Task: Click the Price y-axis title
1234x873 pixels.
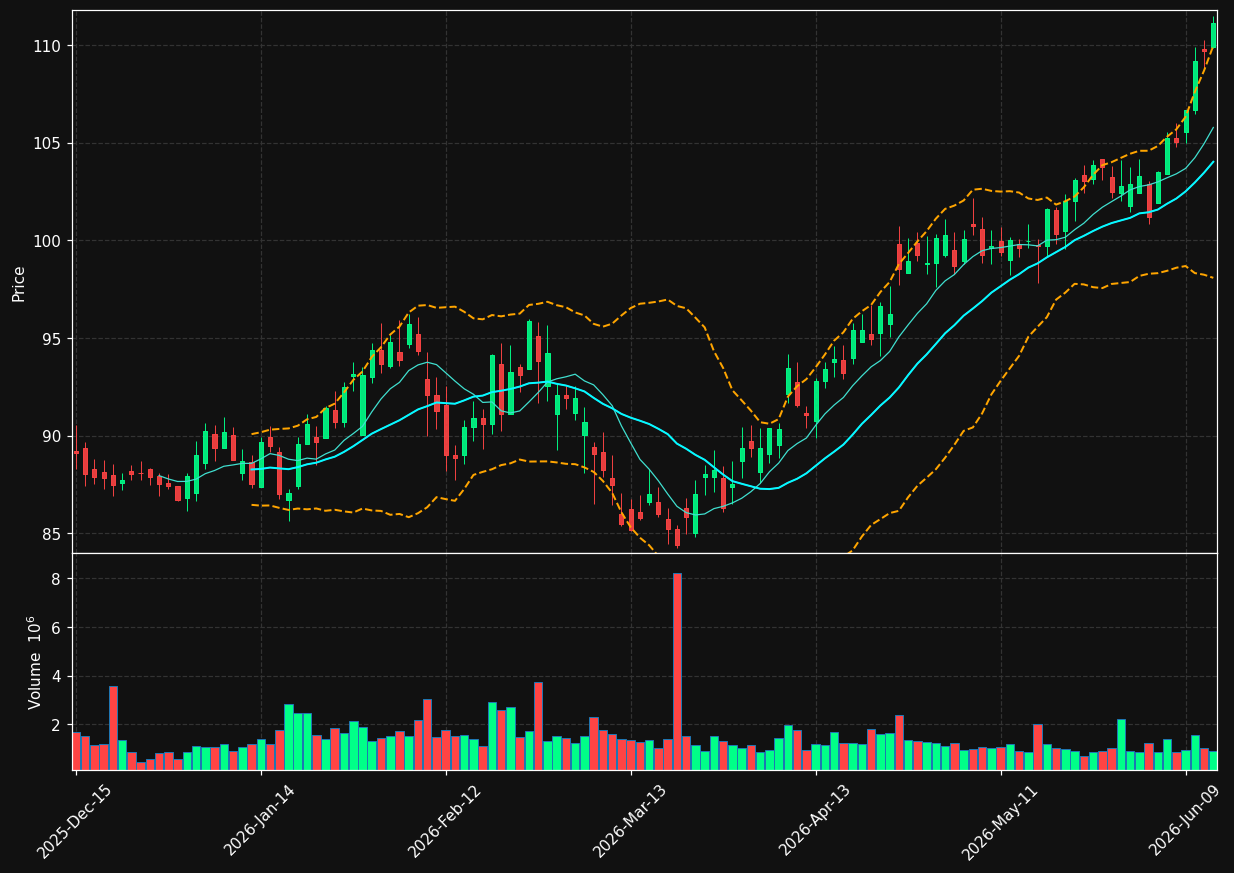Action: [19, 283]
